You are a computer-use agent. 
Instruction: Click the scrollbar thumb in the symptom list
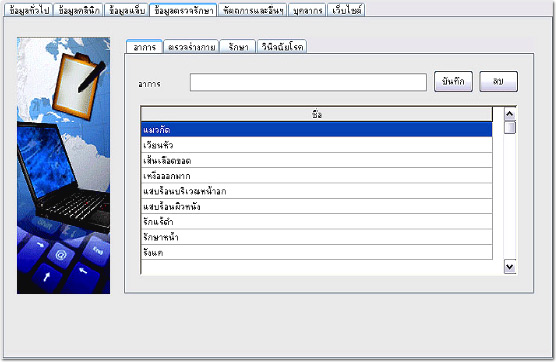click(x=510, y=127)
